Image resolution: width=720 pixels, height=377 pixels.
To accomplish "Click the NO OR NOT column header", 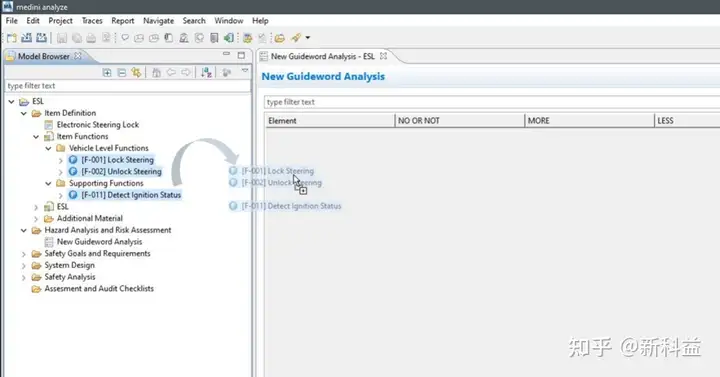I will [x=460, y=121].
